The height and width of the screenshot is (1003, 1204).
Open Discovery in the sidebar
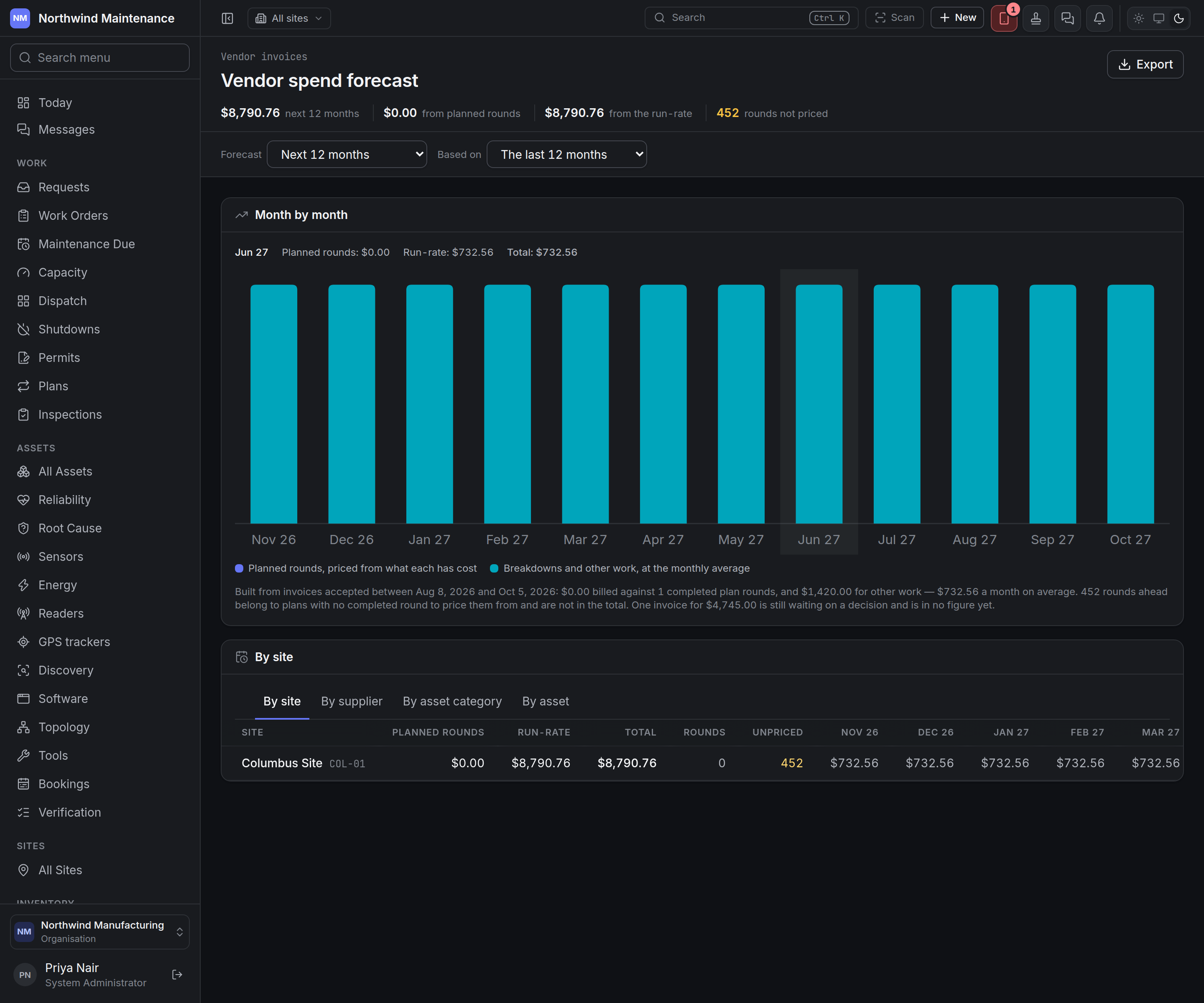point(100,671)
